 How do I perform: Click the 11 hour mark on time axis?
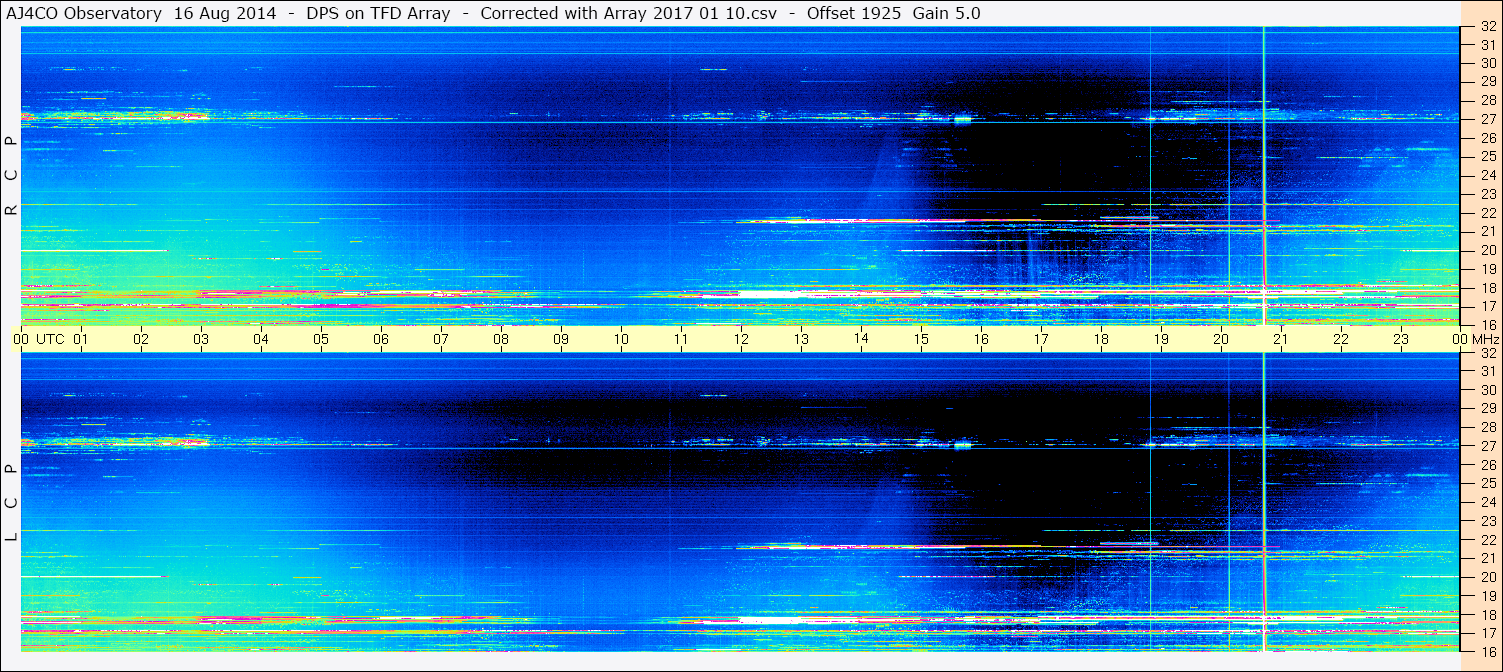(681, 339)
